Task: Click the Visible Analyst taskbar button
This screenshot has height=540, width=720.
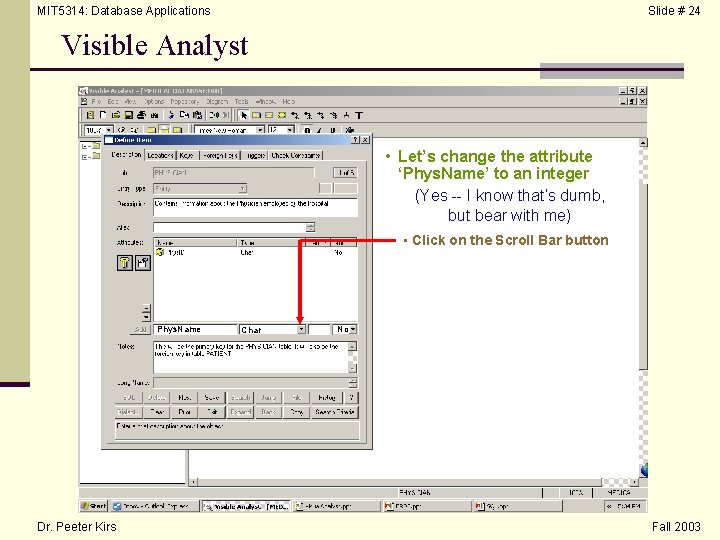Action: click(246, 506)
